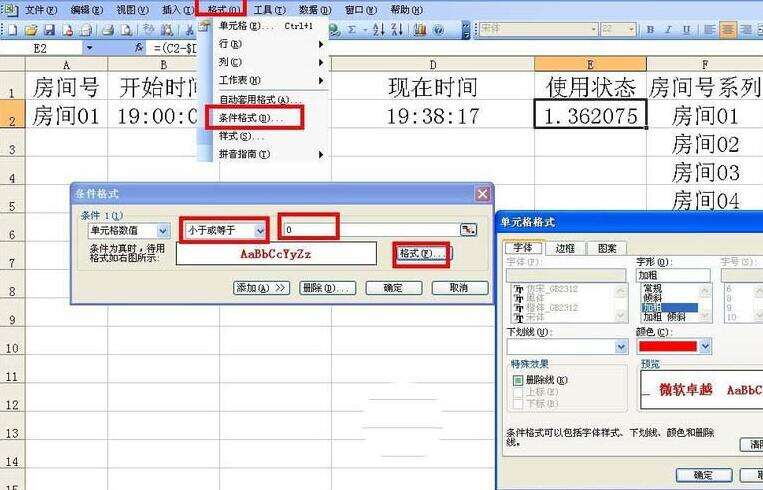Click the 添加 >> add button

pos(261,288)
